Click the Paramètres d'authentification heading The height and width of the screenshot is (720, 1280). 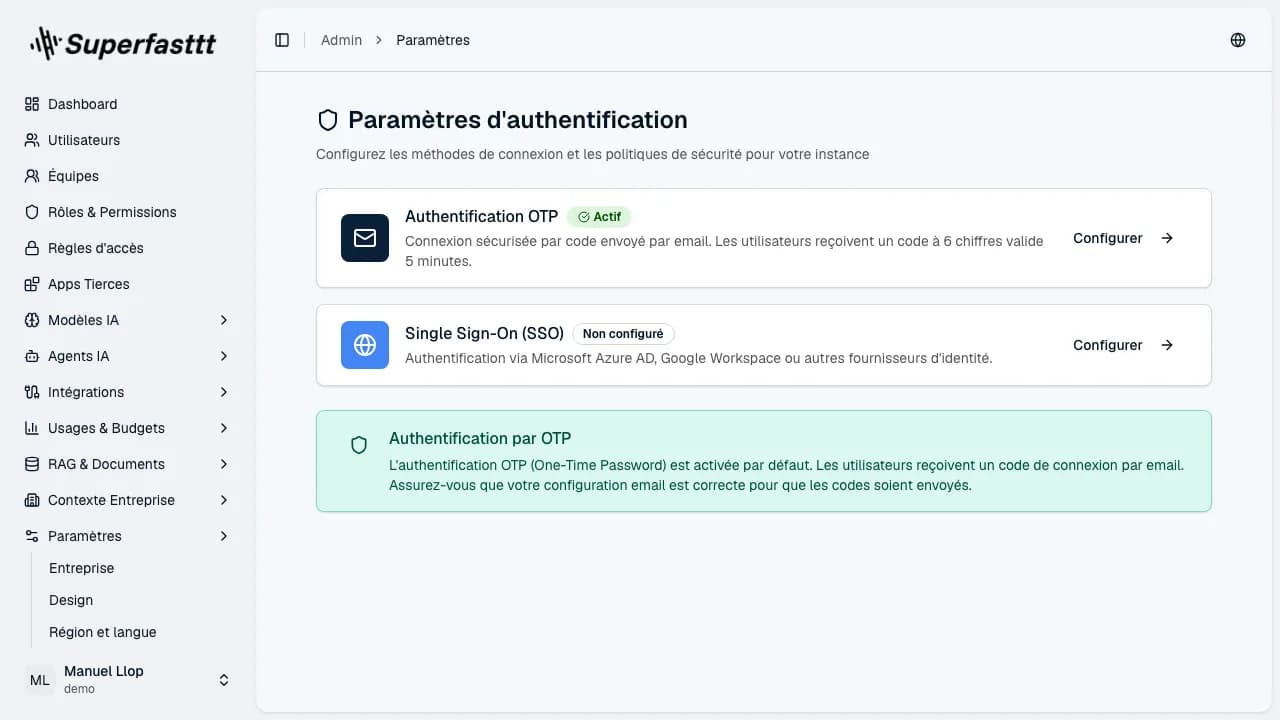518,120
